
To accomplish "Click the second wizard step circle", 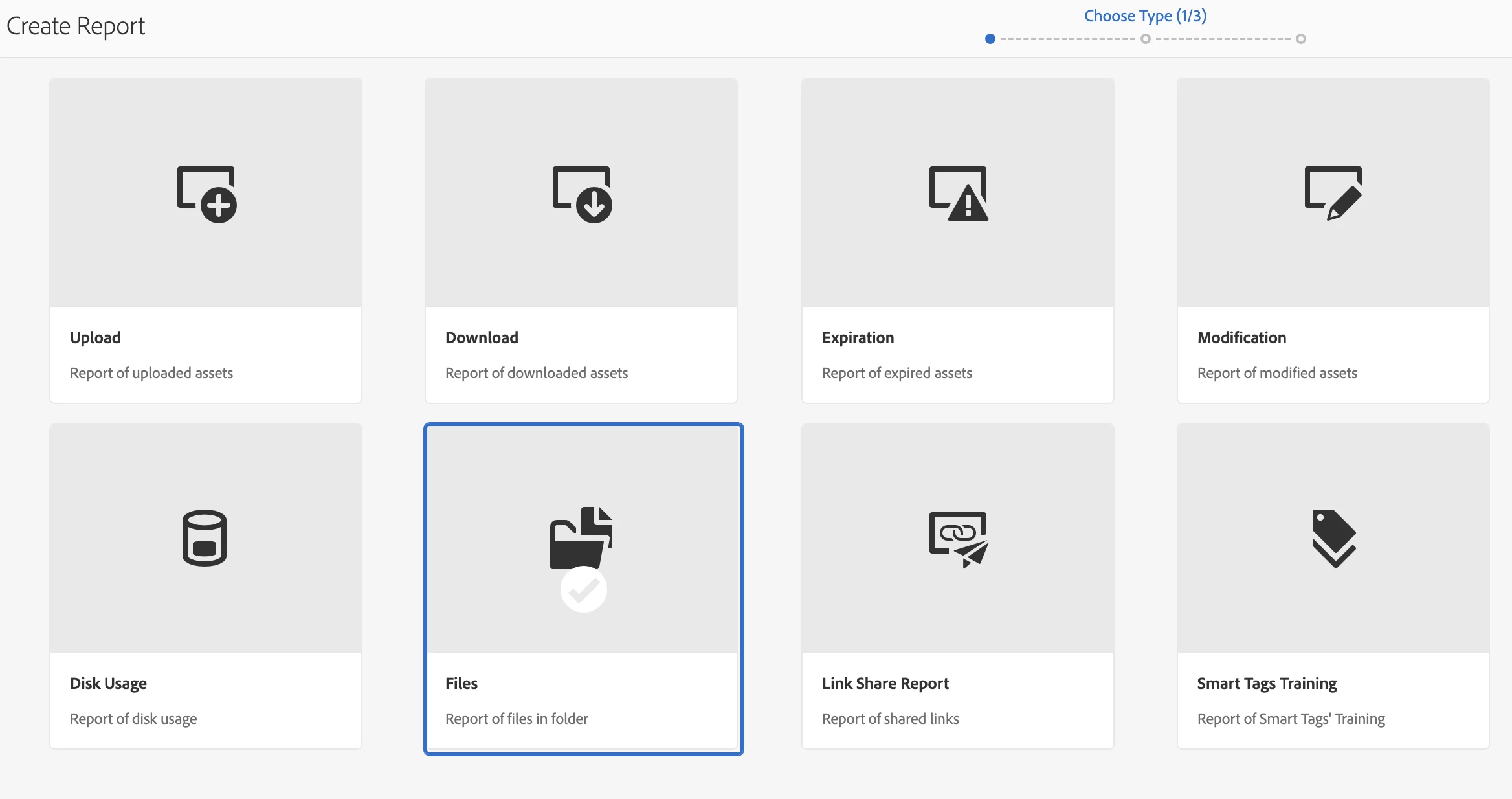I will click(1146, 39).
